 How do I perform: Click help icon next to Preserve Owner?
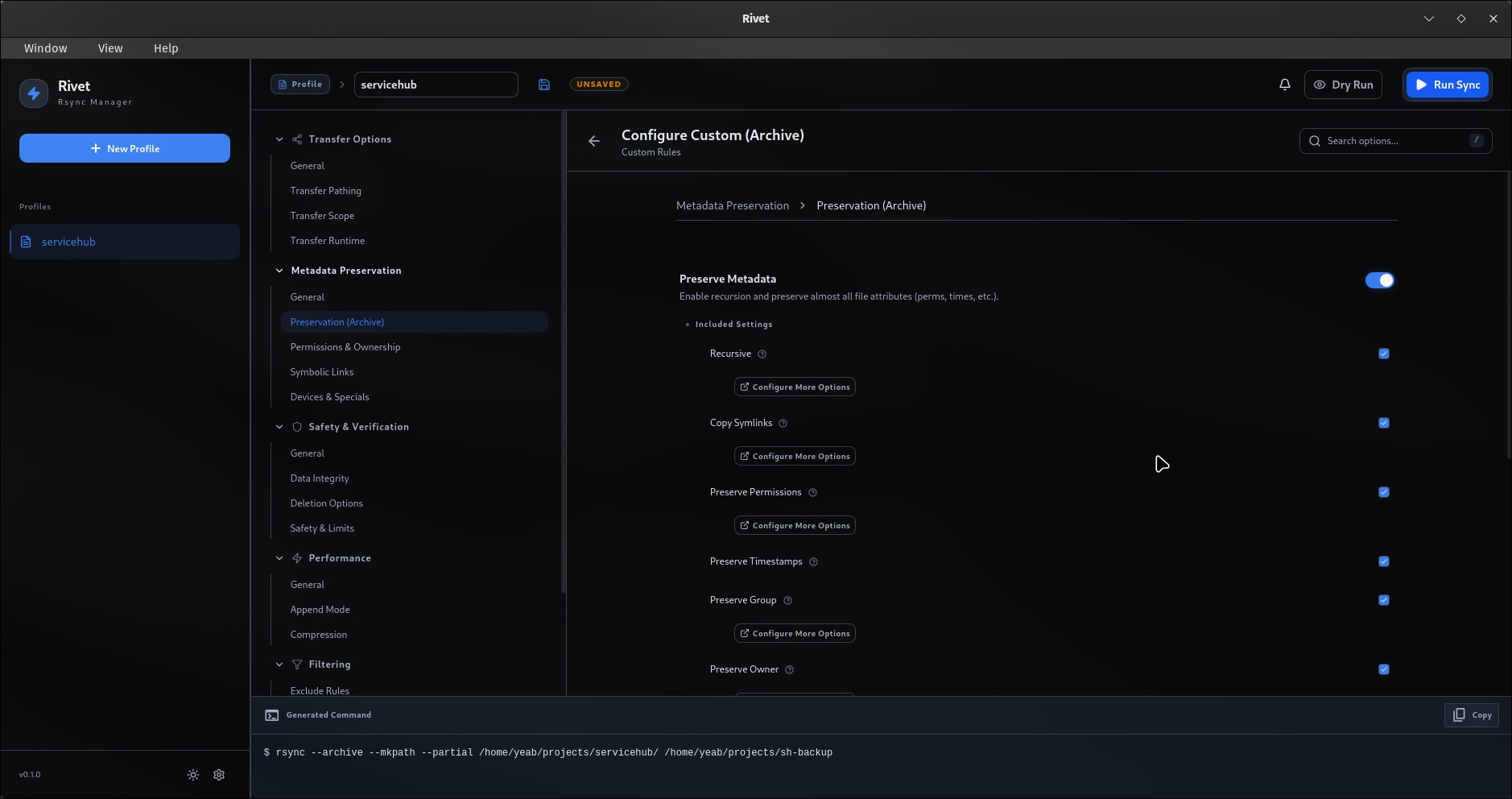(790, 670)
